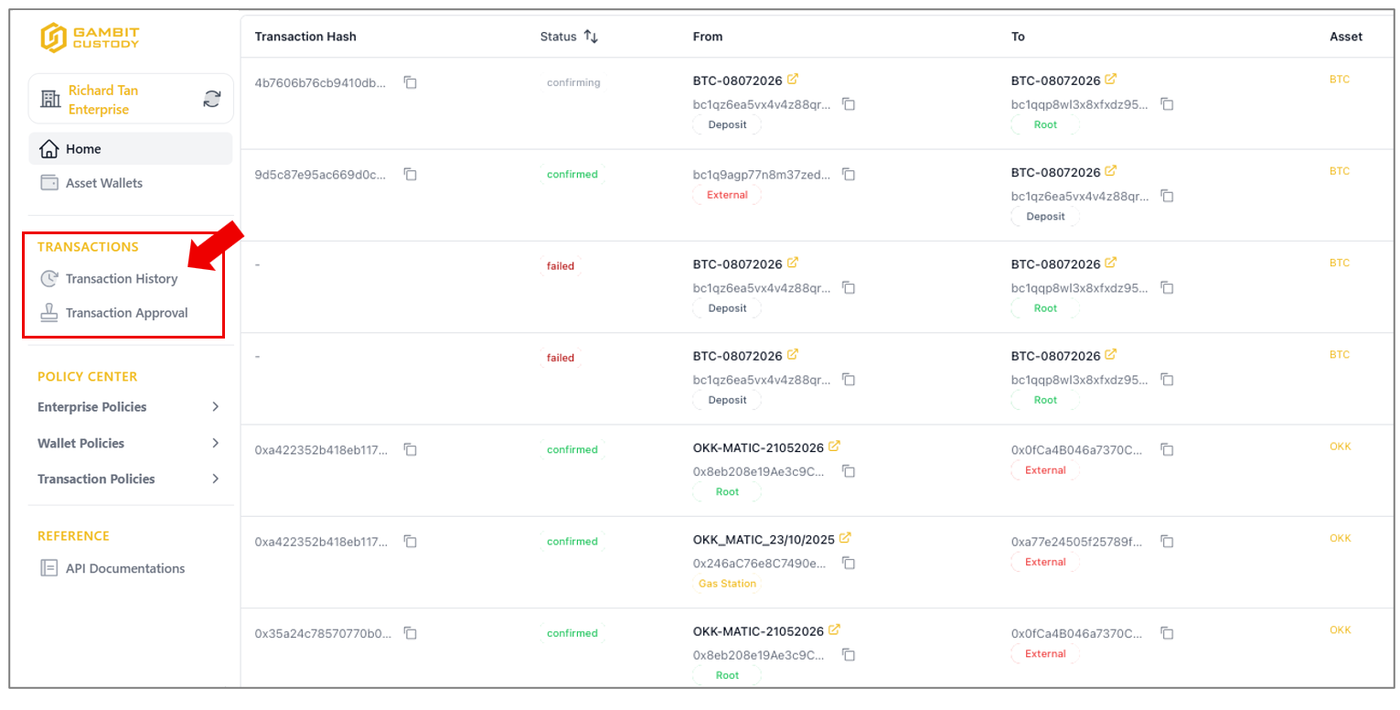This screenshot has width=1400, height=710.
Task: Sort transactions by Status arrows
Action: 591,36
